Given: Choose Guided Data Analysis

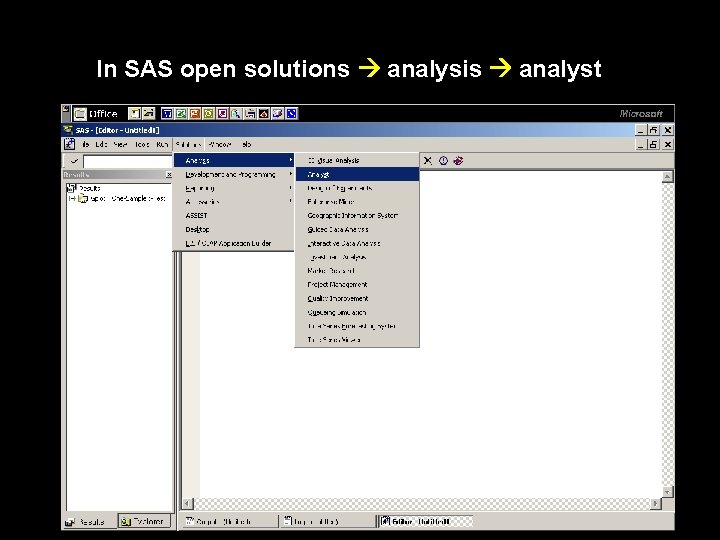Looking at the screenshot, I should [357, 229].
